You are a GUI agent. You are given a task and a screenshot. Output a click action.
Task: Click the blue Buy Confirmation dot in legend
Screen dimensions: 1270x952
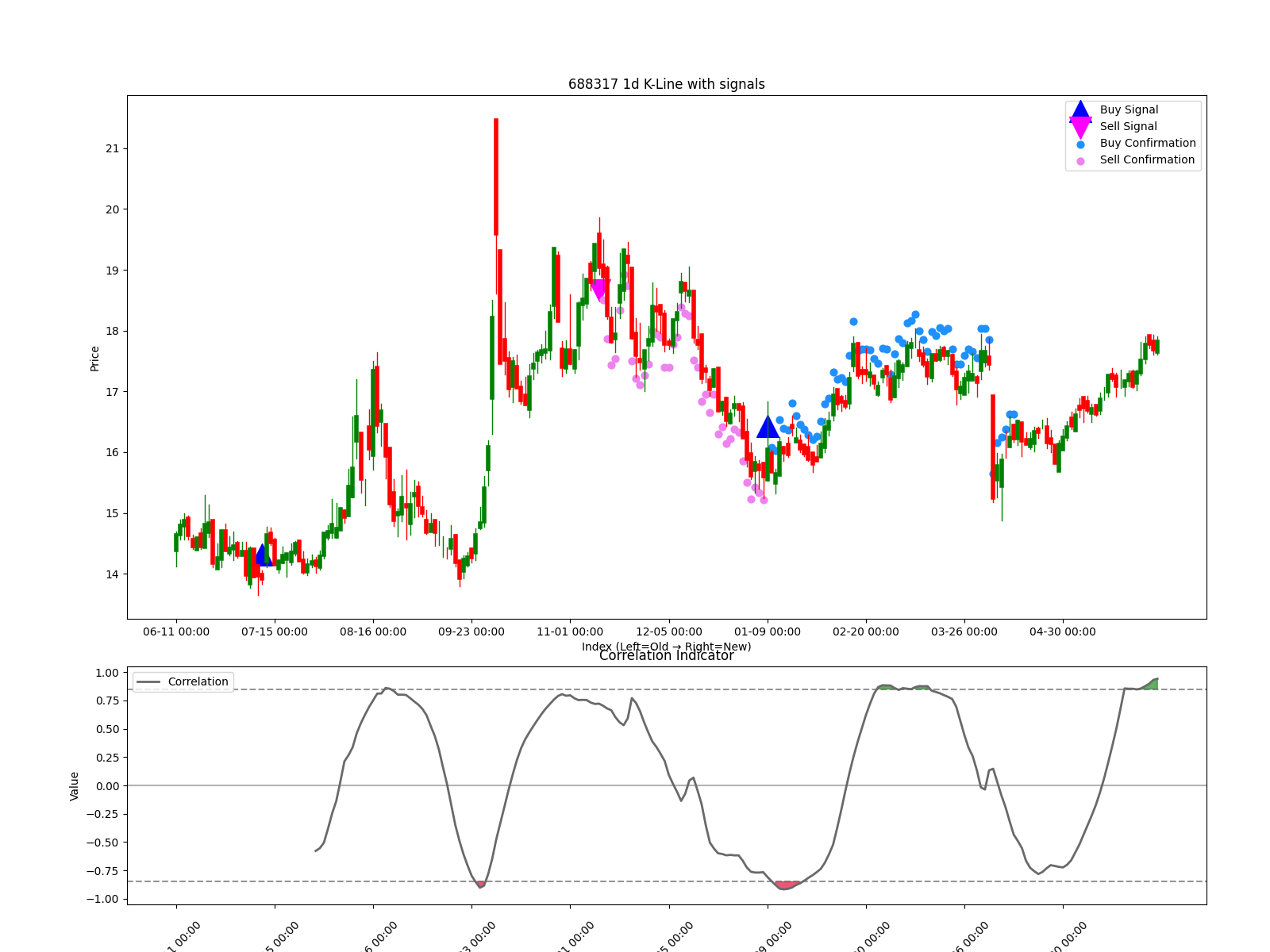pyautogui.click(x=1080, y=144)
